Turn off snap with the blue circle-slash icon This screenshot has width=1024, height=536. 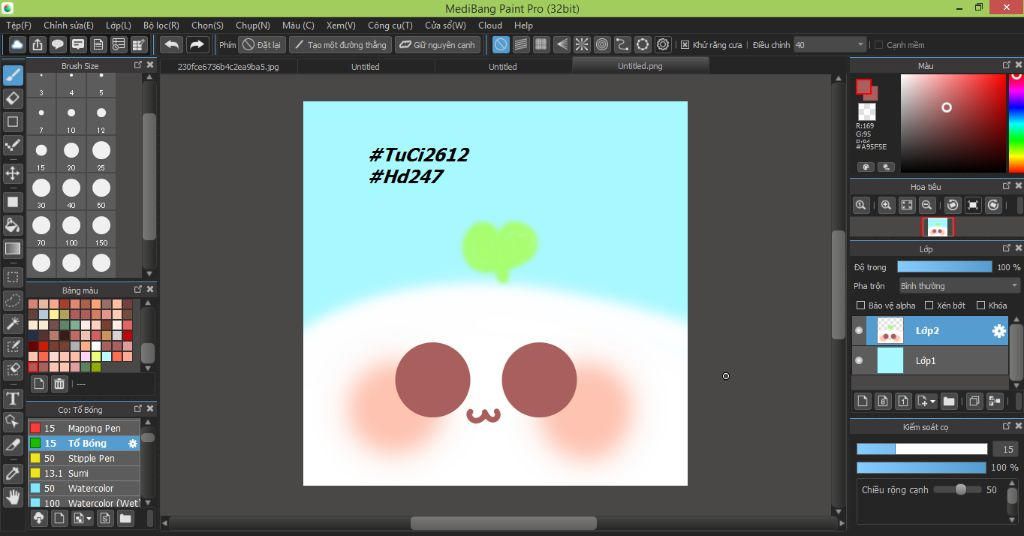click(x=500, y=44)
